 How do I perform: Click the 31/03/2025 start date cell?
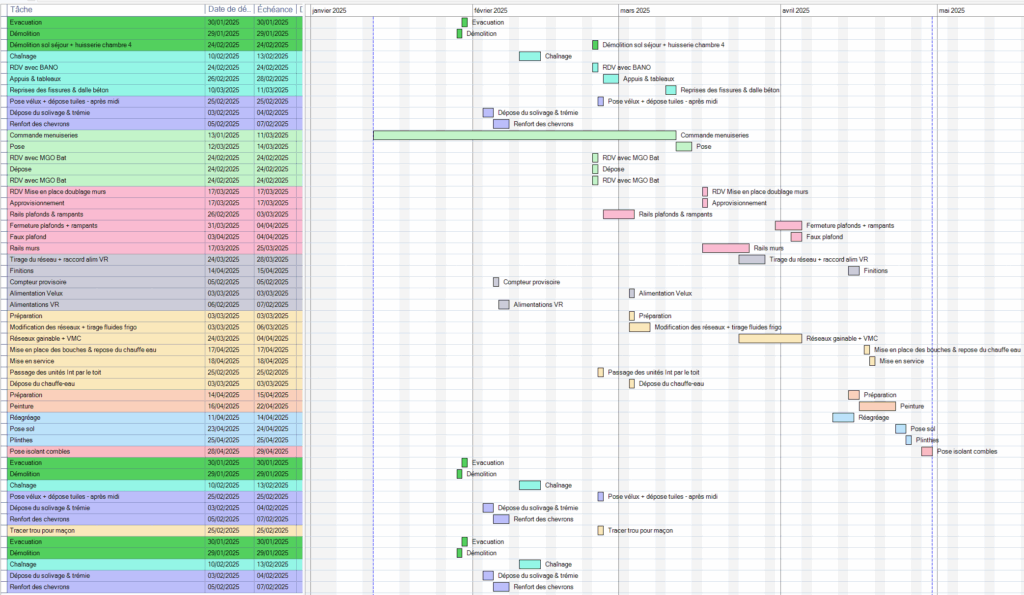230,226
